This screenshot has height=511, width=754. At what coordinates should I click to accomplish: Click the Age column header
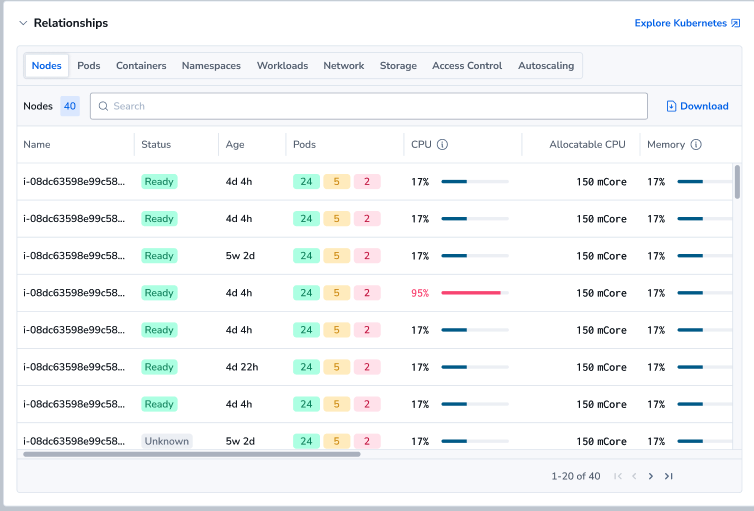tap(235, 145)
